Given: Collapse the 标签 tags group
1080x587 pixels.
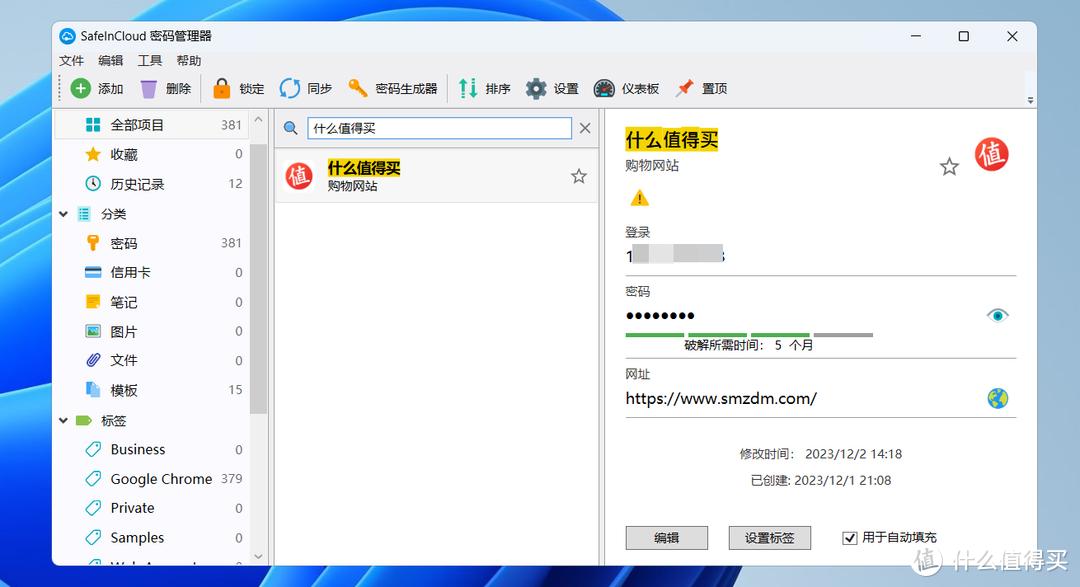Looking at the screenshot, I should pyautogui.click(x=64, y=421).
